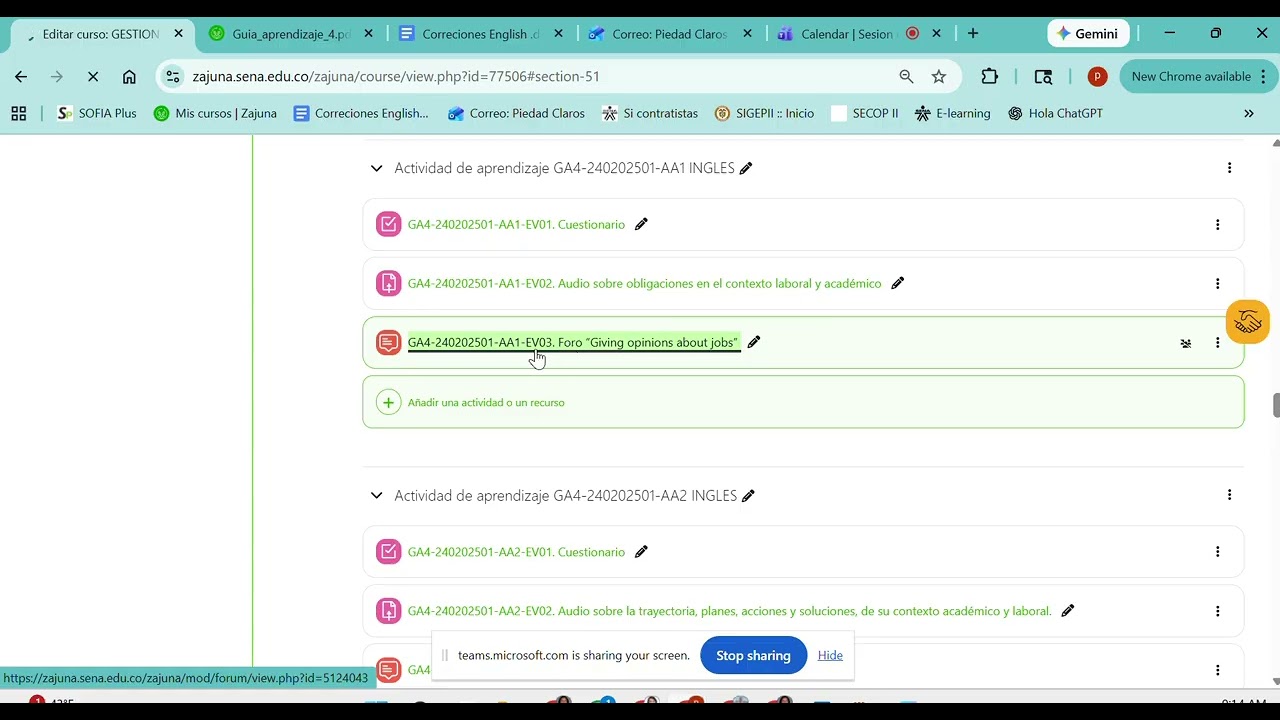Open three-dot menu for Foro Giving opinions
This screenshot has width=1280, height=720.
[1217, 343]
